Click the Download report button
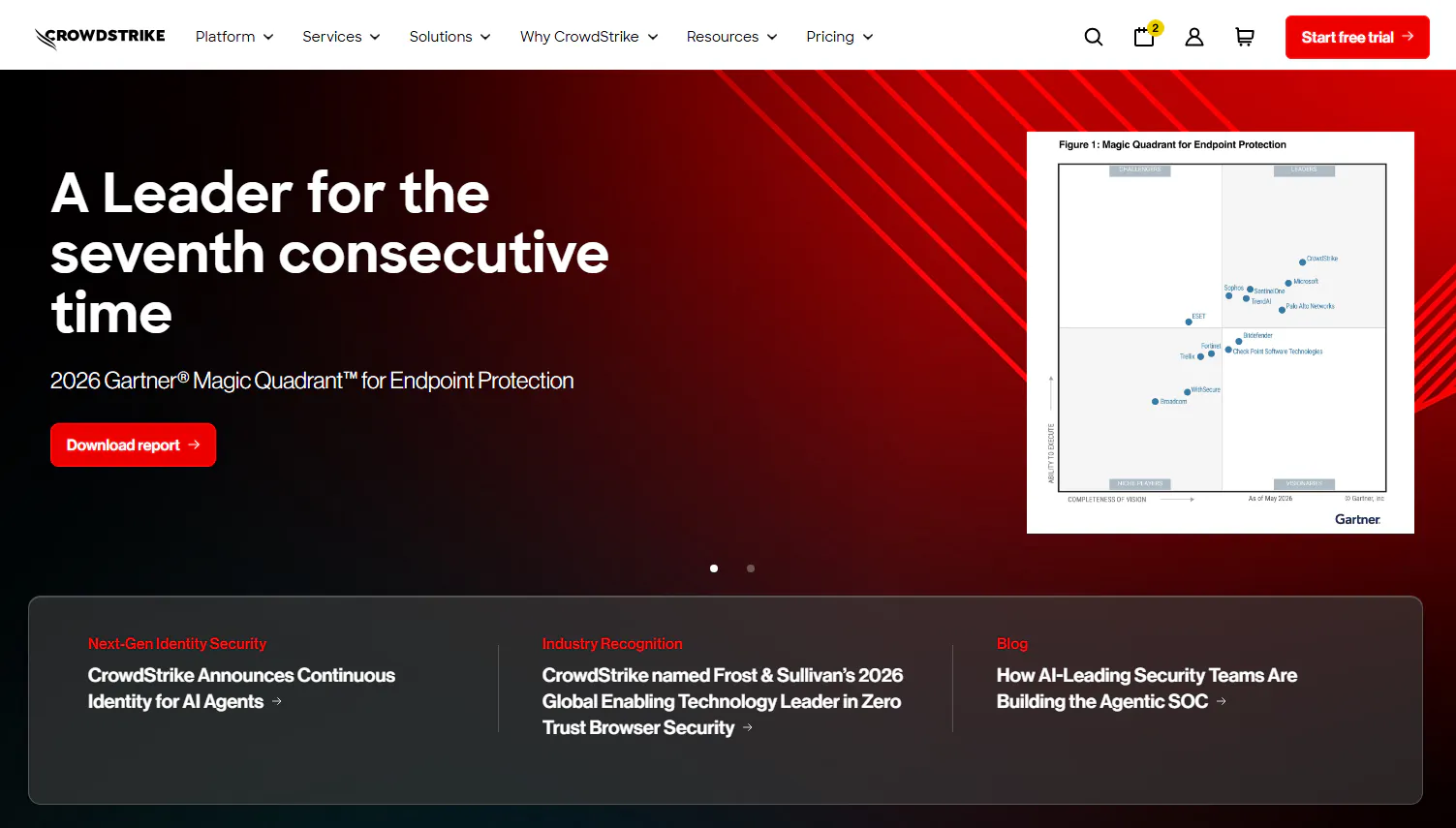The height and width of the screenshot is (828, 1456). click(133, 445)
